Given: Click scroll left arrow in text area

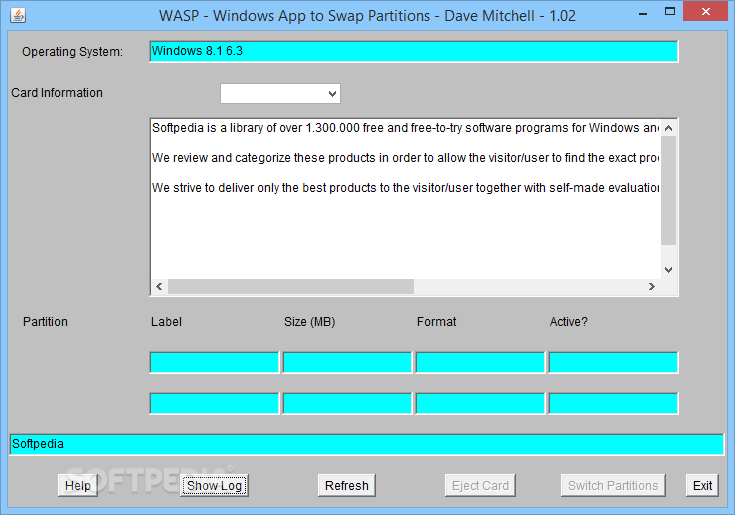Looking at the screenshot, I should (x=159, y=286).
